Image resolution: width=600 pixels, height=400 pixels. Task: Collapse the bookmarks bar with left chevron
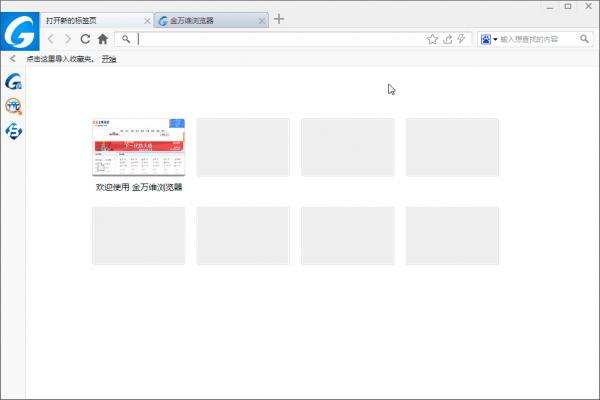(13, 59)
